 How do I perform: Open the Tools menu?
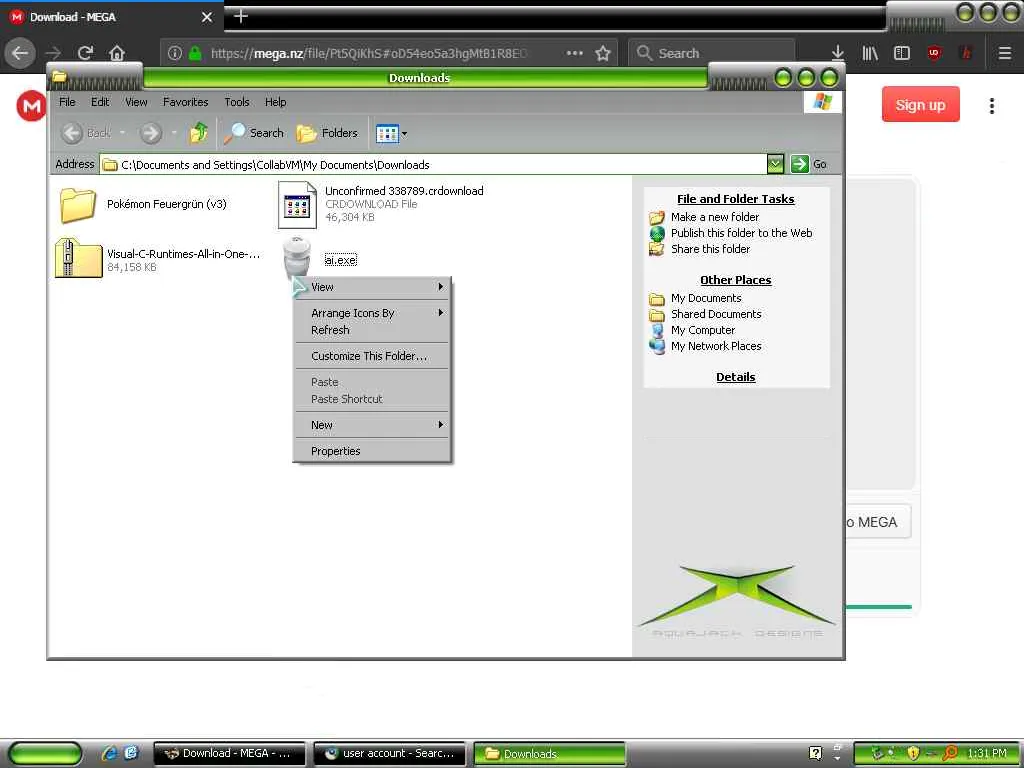(x=236, y=102)
